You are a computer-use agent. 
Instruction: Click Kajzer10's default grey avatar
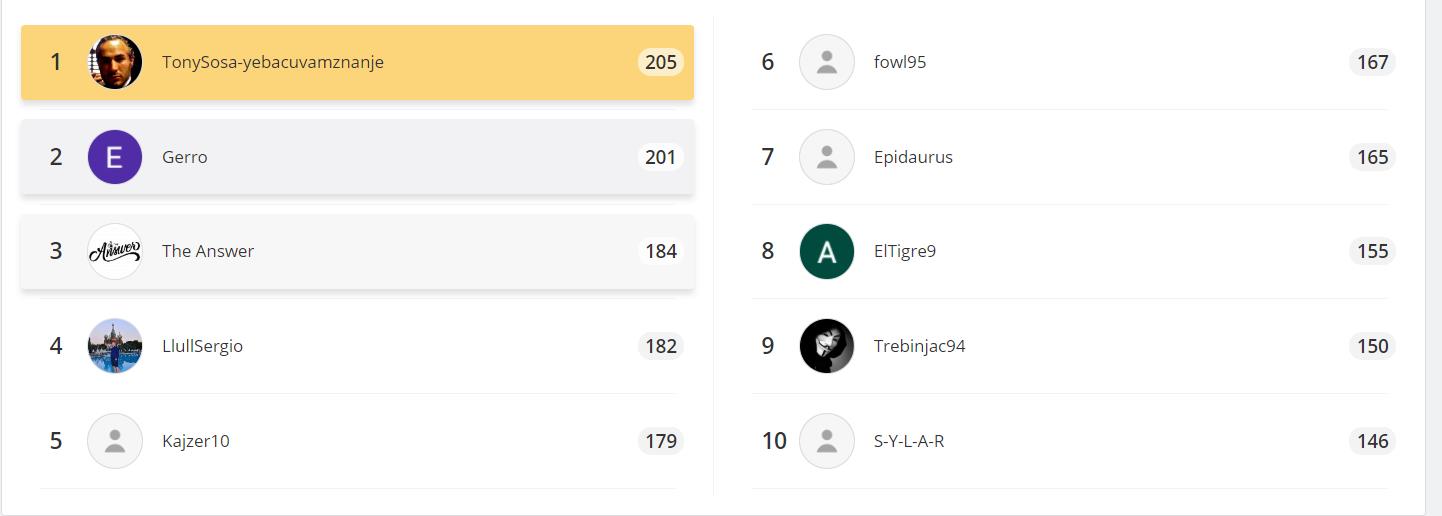click(x=115, y=441)
